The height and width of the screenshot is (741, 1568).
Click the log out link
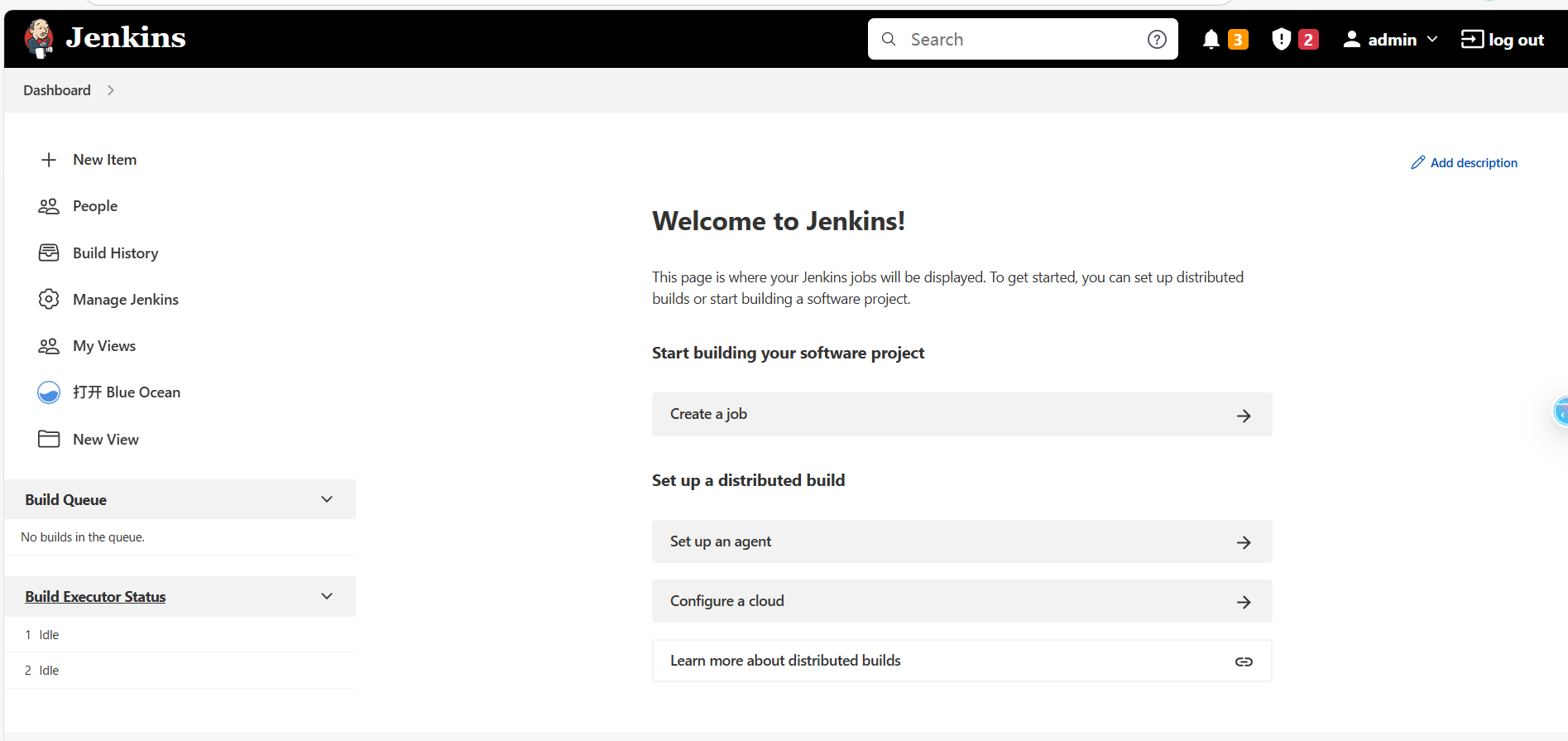point(1516,40)
